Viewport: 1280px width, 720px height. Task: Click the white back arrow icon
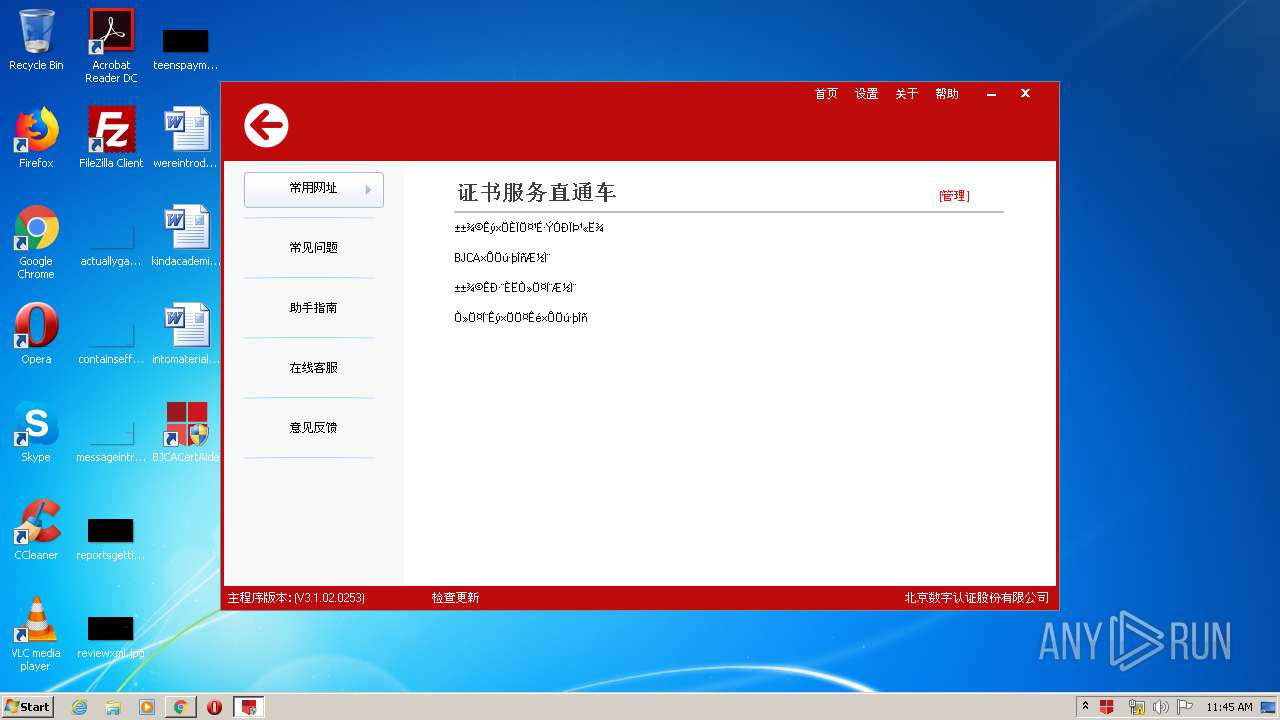(x=266, y=126)
